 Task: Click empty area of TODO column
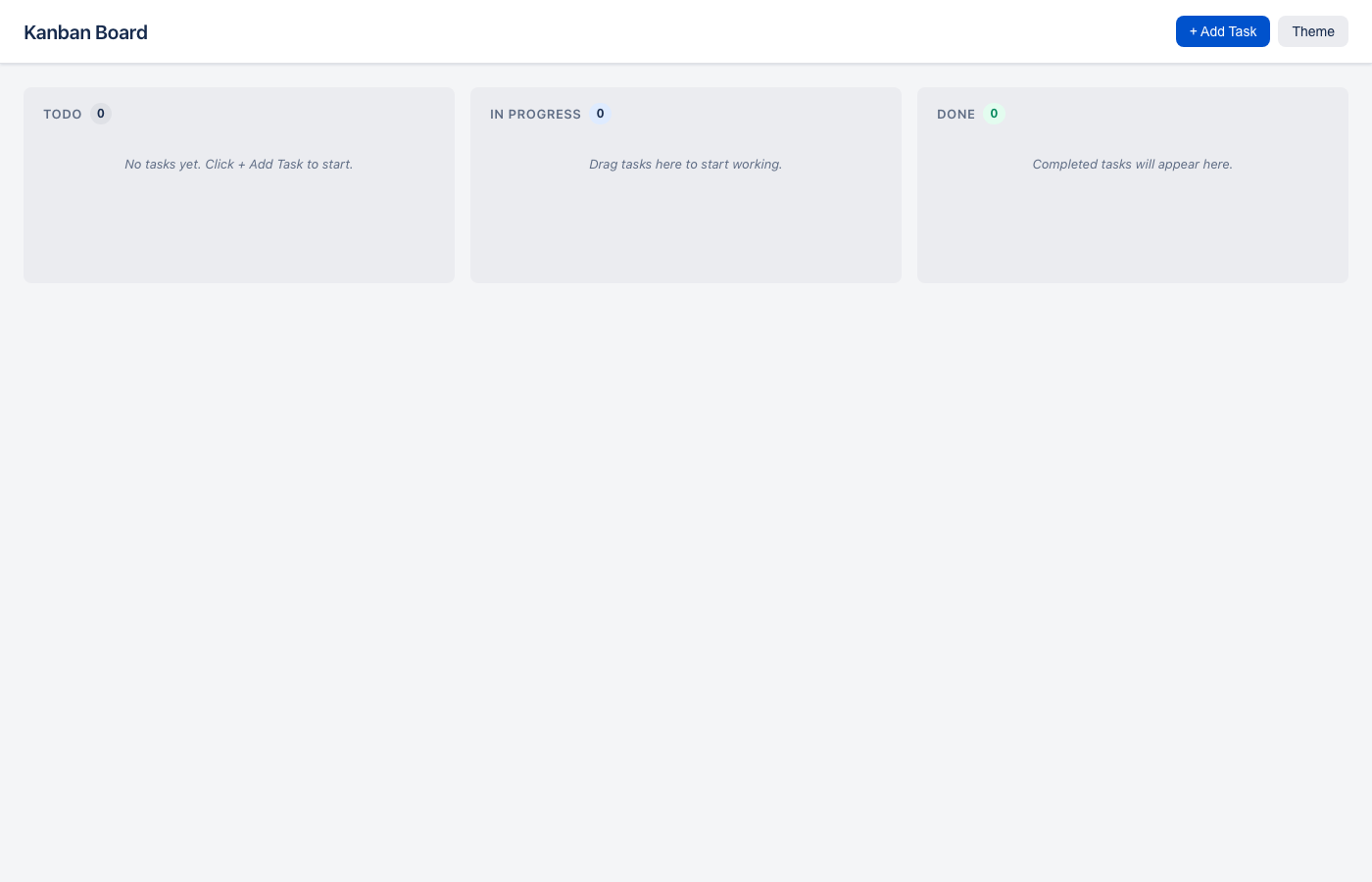pos(239,230)
